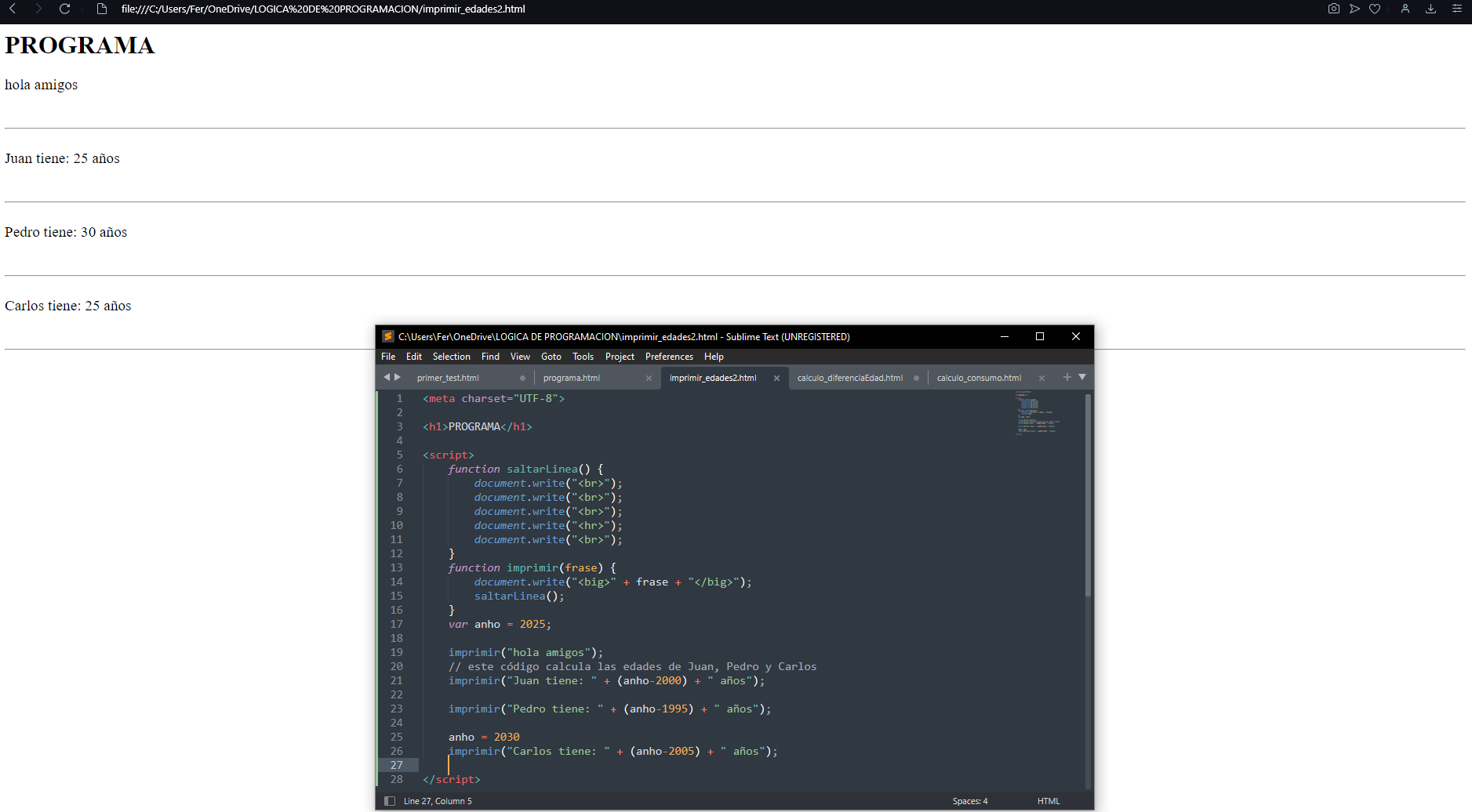Image resolution: width=1472 pixels, height=812 pixels.
Task: Open the Help menu
Action: [714, 357]
